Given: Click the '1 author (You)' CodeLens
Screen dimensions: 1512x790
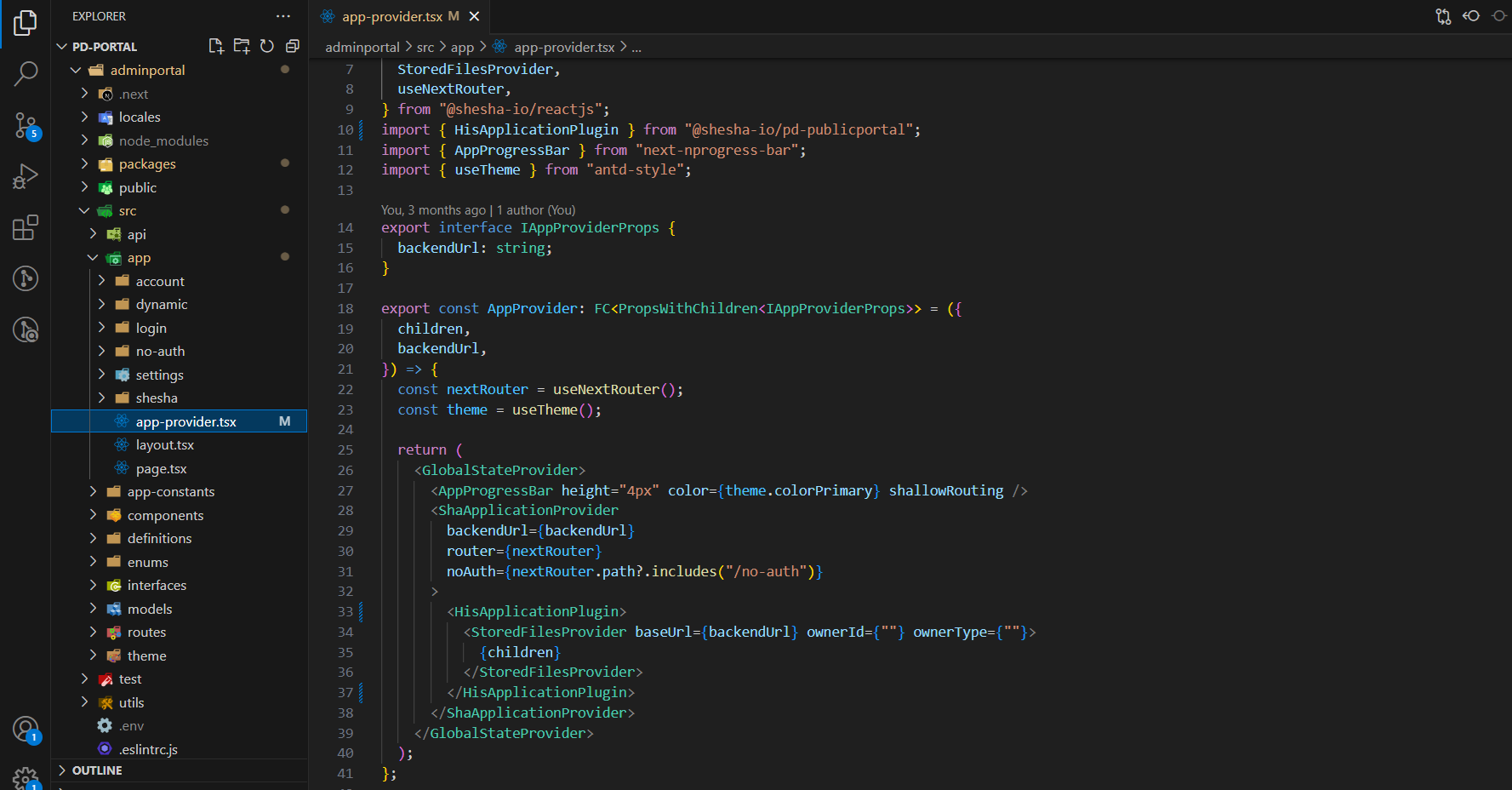Looking at the screenshot, I should coord(536,209).
